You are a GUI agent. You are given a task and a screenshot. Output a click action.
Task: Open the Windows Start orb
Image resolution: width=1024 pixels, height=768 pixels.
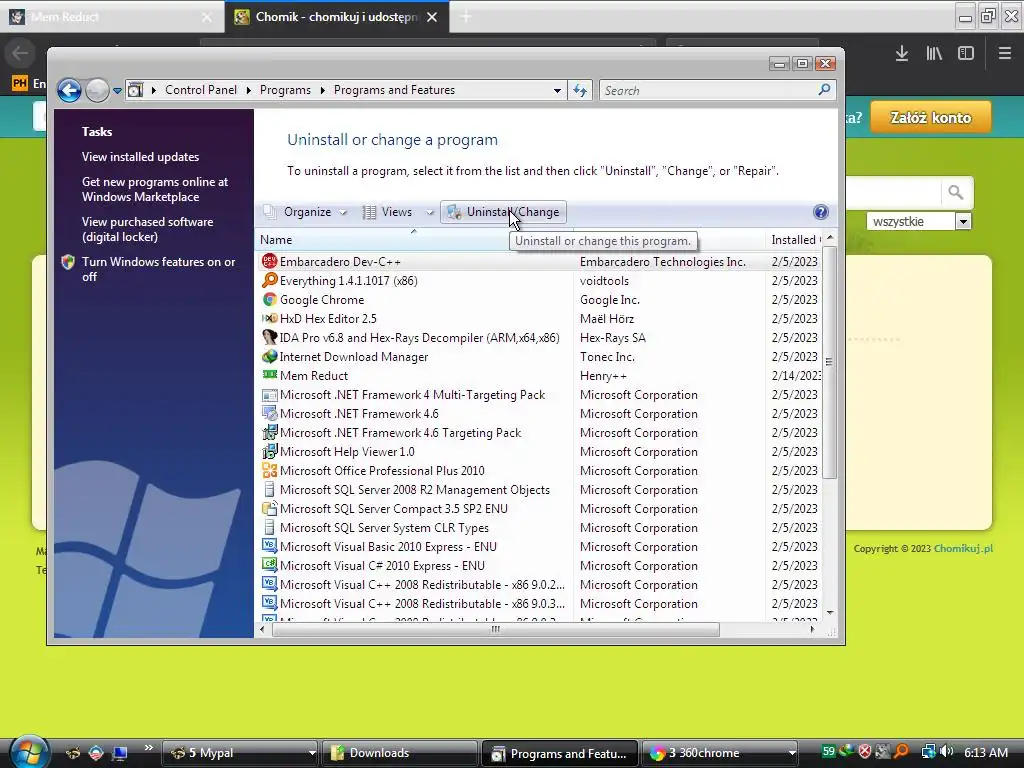coord(29,752)
